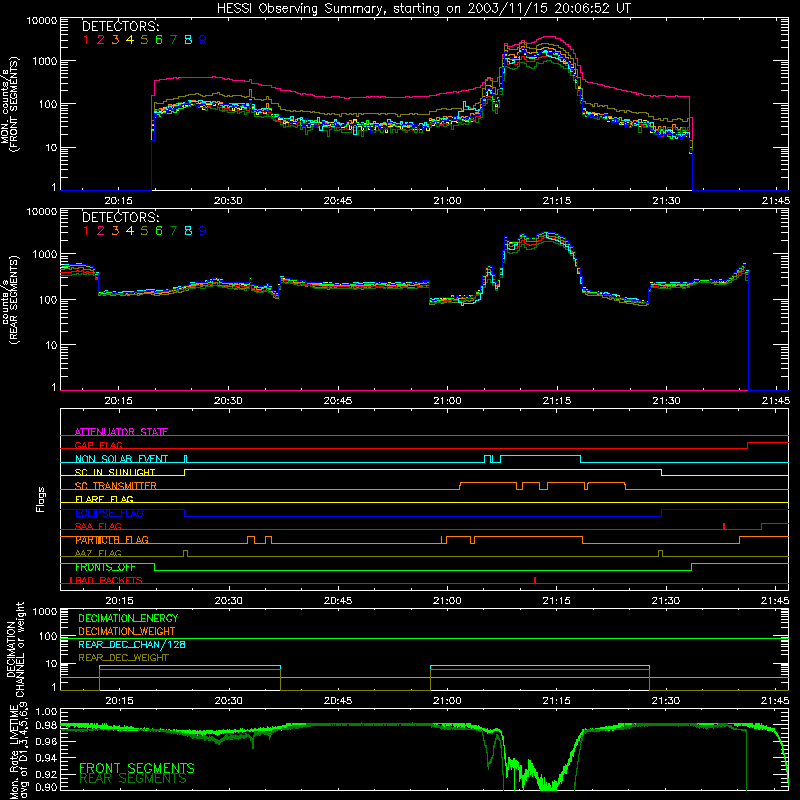Click blue detector 9 in rear segments legend

pos(203,231)
